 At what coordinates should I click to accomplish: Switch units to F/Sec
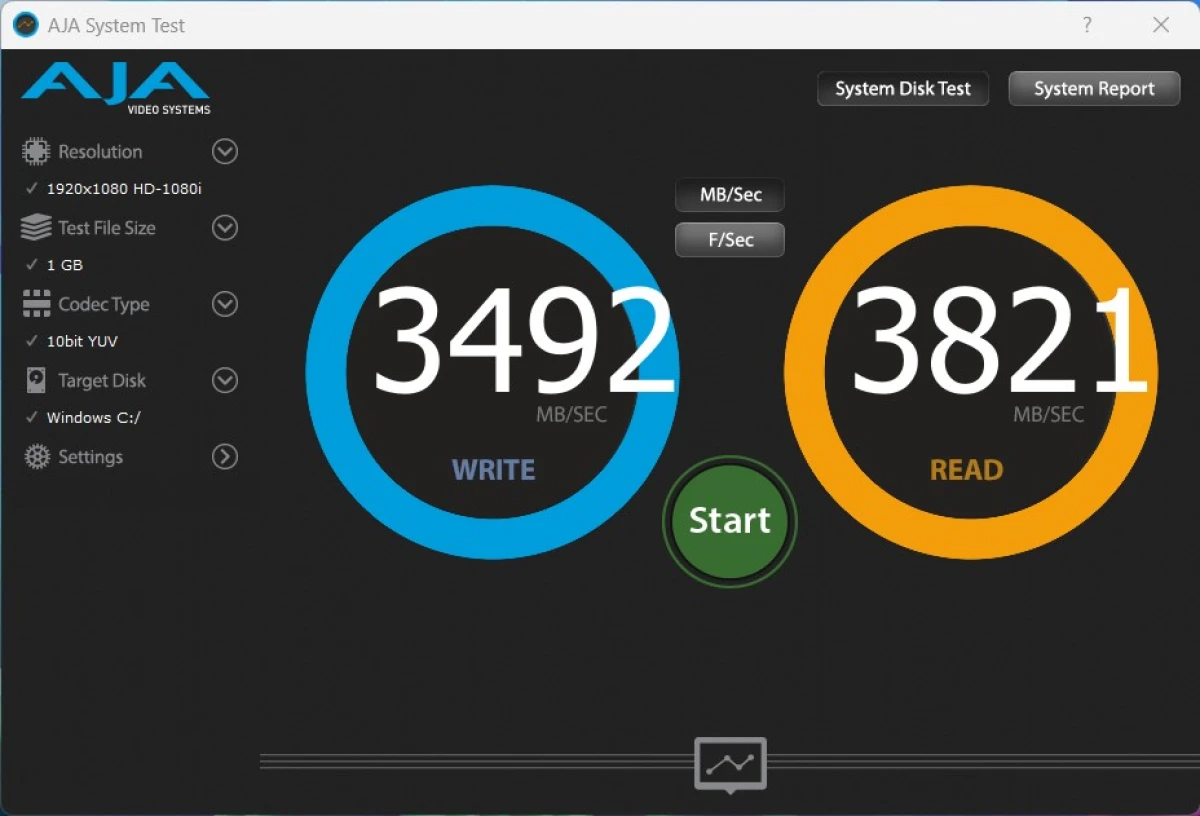click(730, 240)
